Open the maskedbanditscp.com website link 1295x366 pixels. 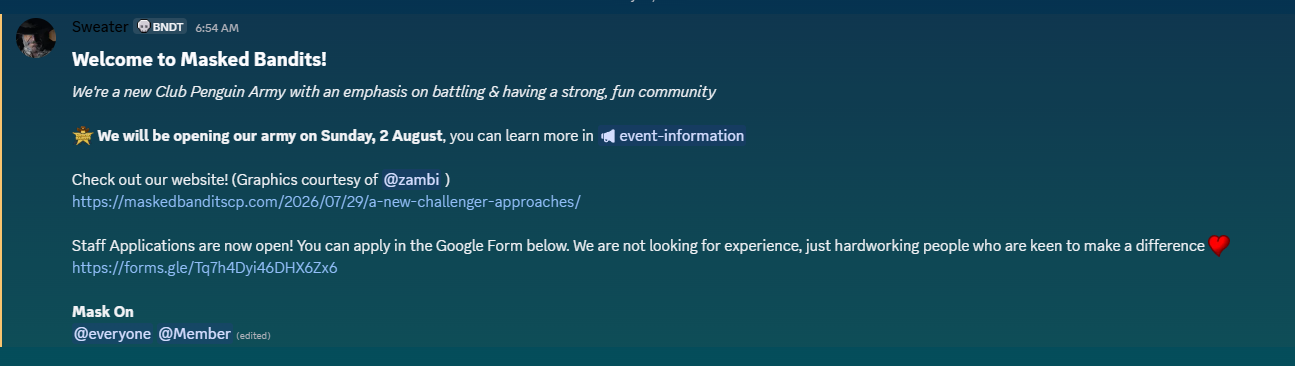[x=326, y=201]
